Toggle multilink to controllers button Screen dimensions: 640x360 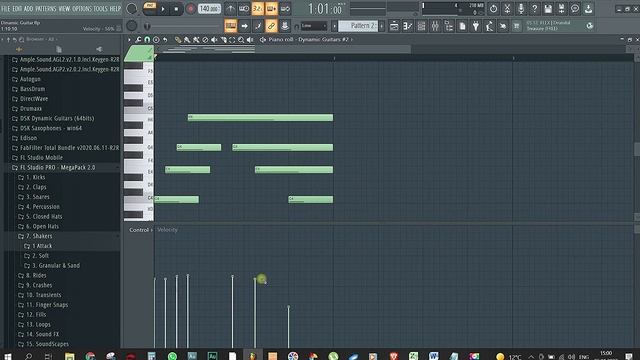tap(284, 26)
